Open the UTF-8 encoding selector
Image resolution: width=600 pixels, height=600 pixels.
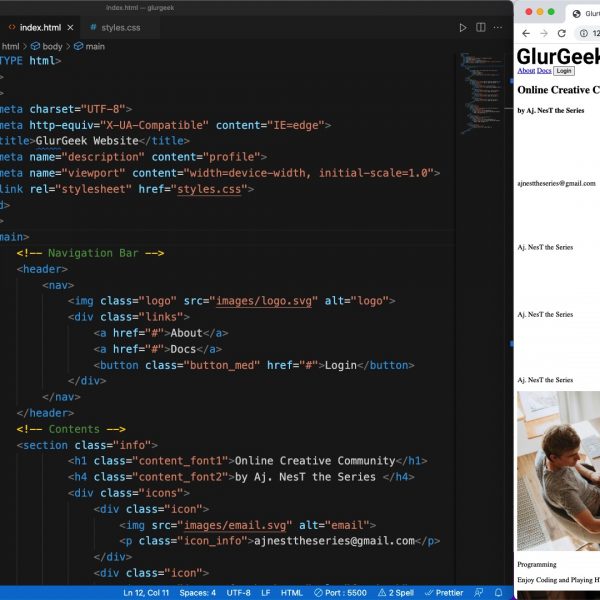pos(238,592)
